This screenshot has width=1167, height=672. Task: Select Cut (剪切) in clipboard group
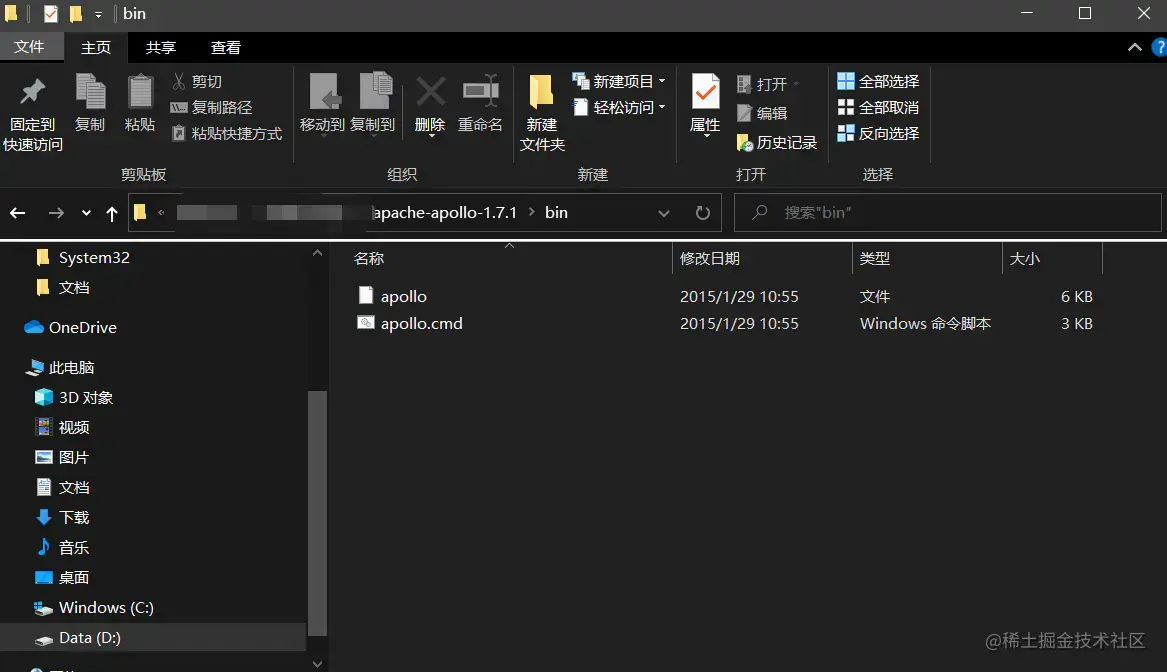click(x=197, y=81)
